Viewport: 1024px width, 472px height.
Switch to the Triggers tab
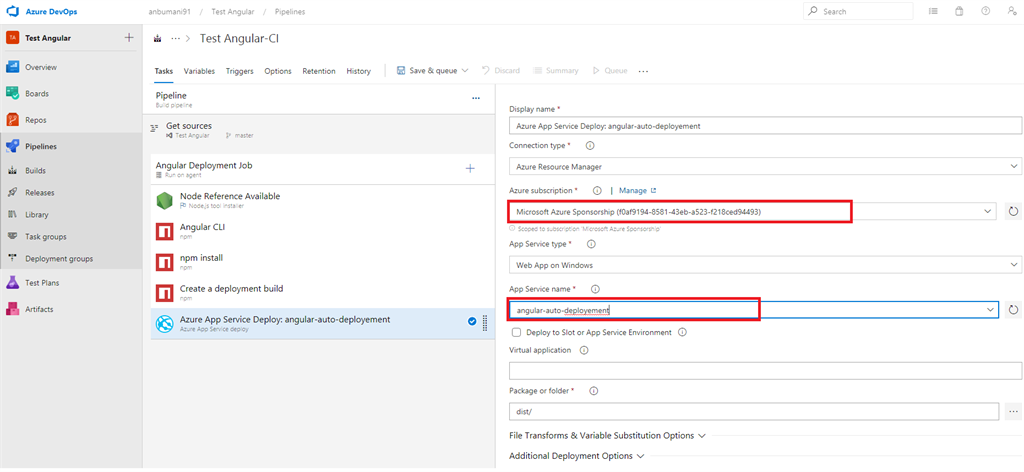pos(240,71)
